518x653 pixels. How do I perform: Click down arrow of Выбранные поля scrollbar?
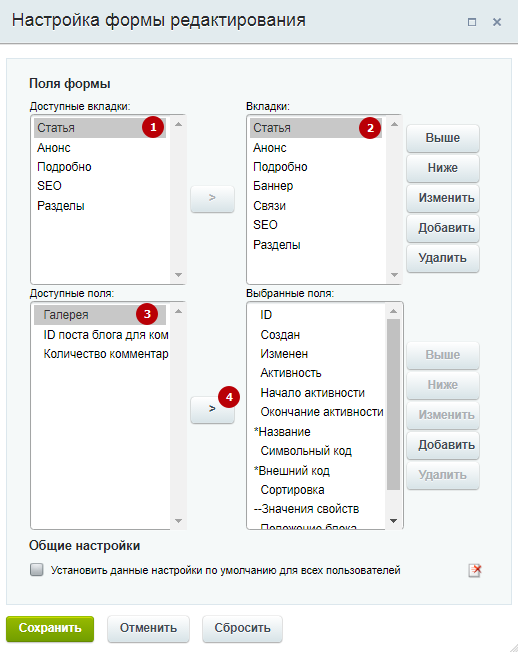coord(393,521)
